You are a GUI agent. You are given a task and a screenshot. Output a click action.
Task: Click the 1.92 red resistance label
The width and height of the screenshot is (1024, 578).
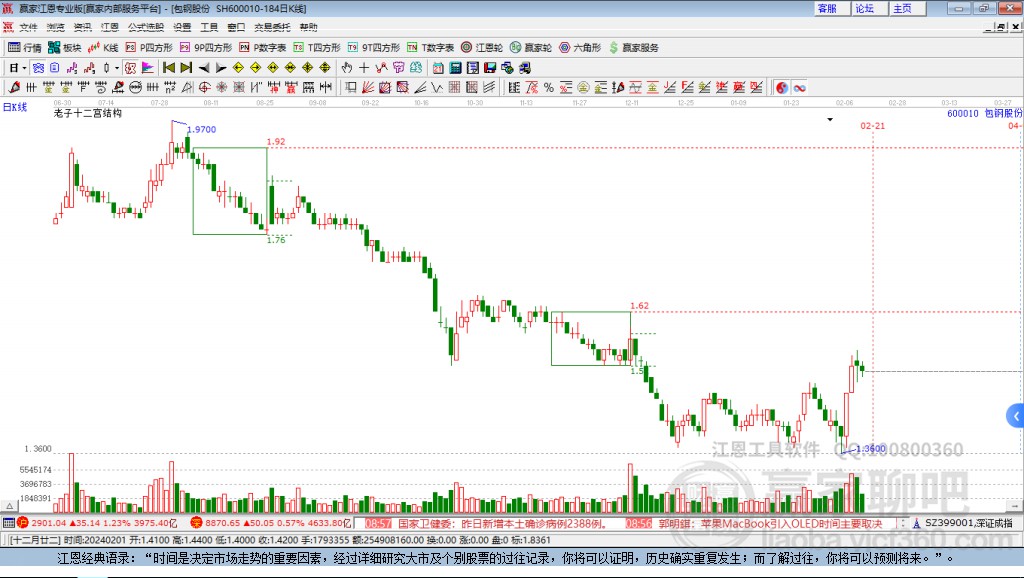coord(276,141)
